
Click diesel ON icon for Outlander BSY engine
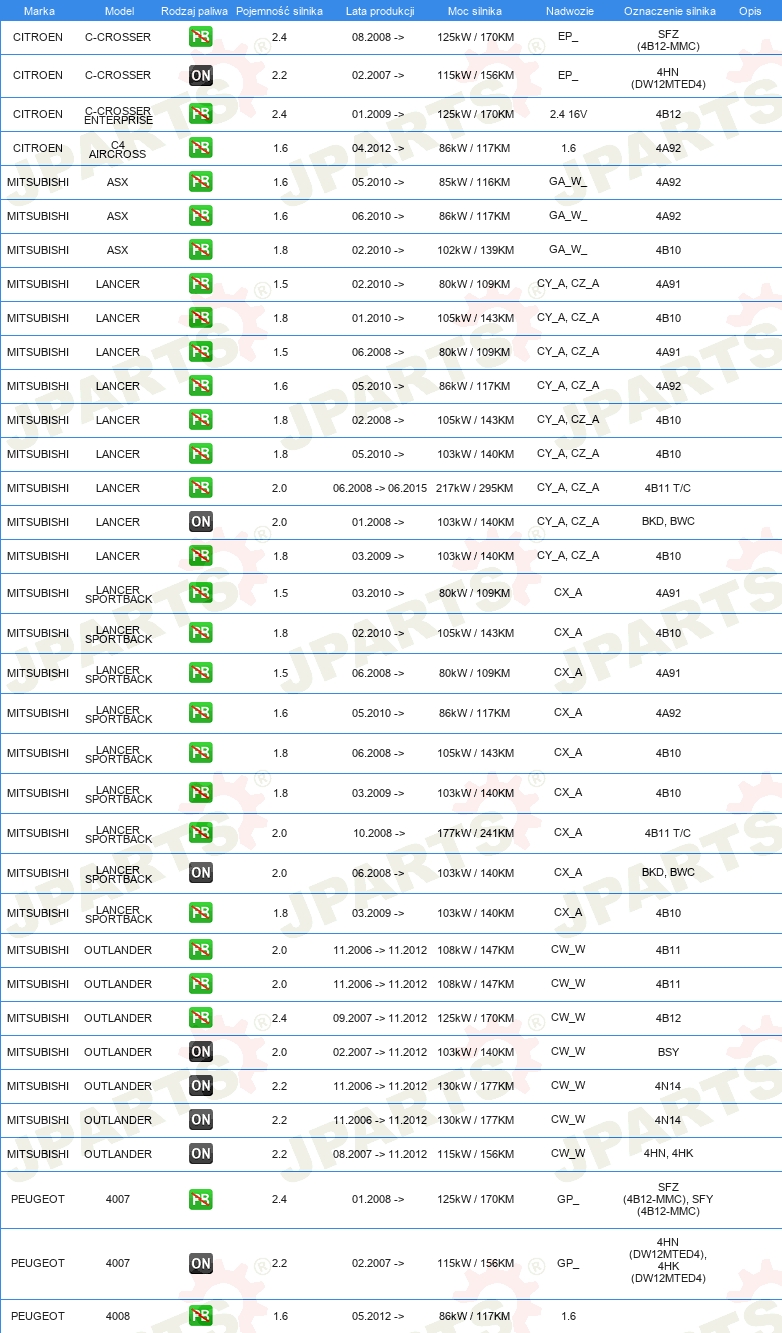(201, 1052)
